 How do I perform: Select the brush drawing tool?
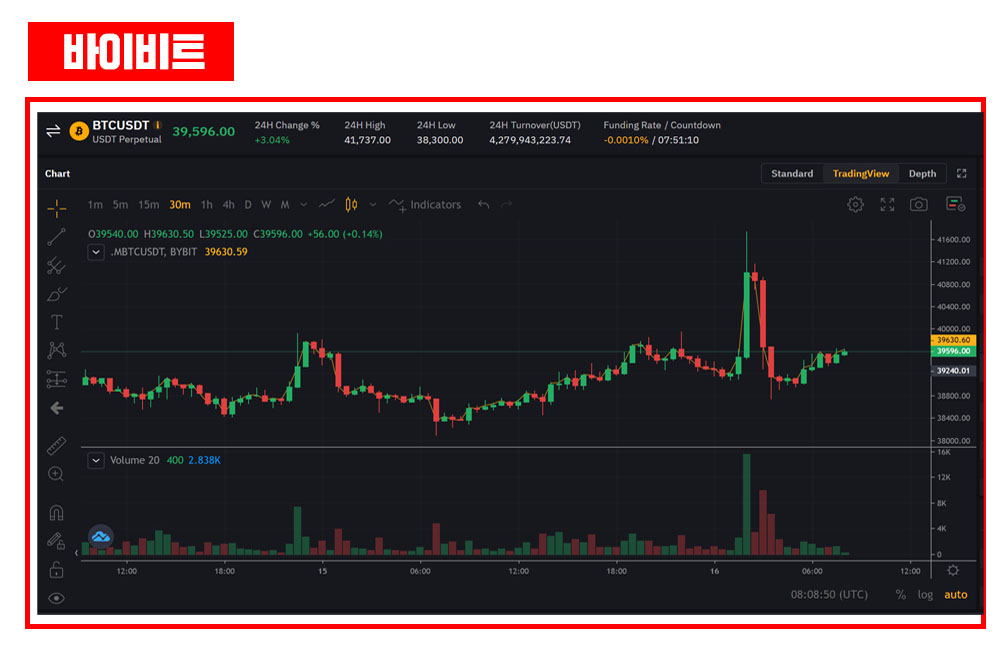[57, 294]
